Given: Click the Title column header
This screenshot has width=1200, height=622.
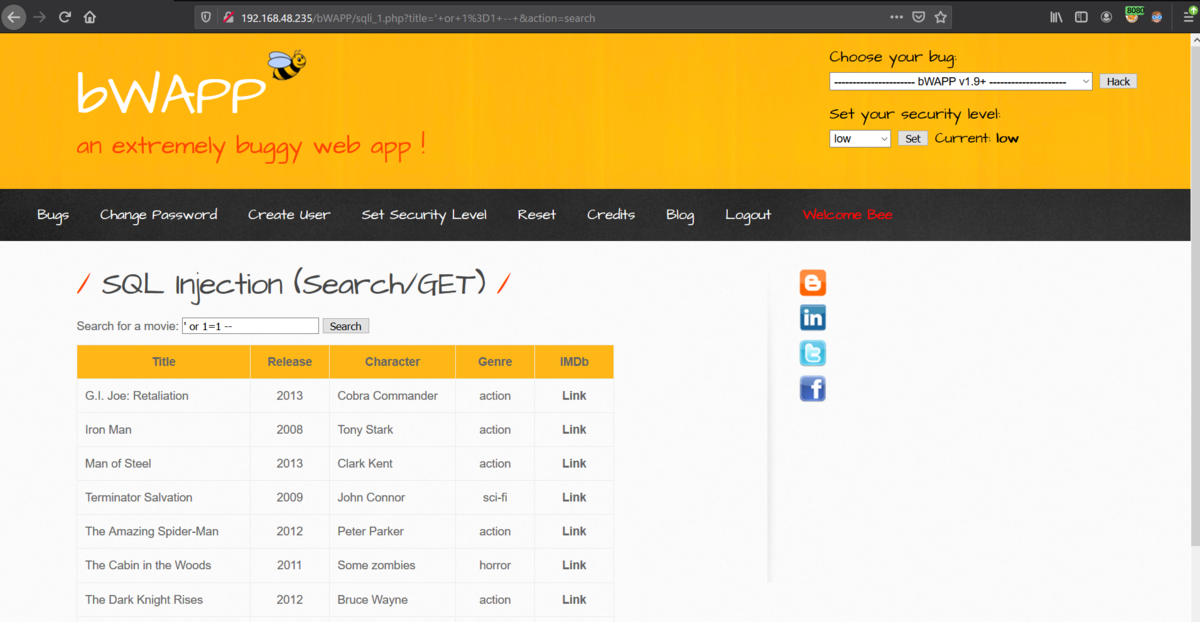Looking at the screenshot, I should [164, 362].
